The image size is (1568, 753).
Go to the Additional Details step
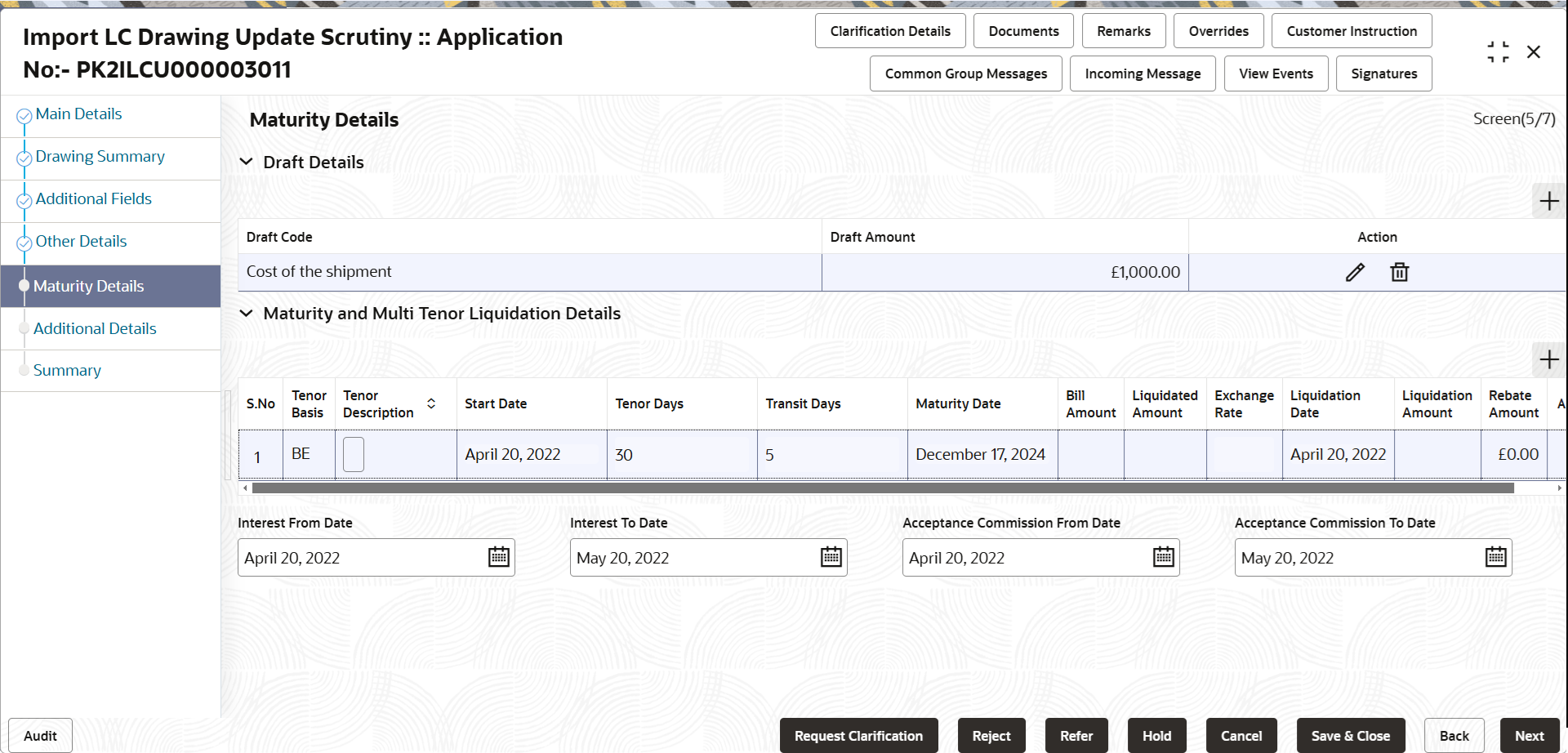(x=95, y=328)
